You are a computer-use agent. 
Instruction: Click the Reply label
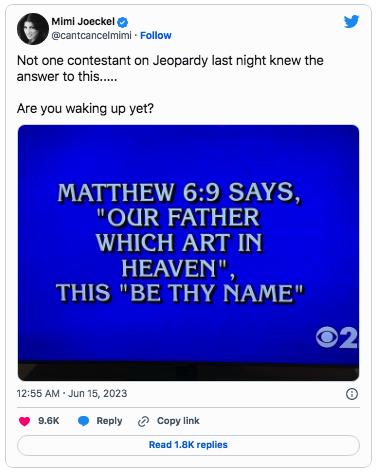tap(109, 421)
